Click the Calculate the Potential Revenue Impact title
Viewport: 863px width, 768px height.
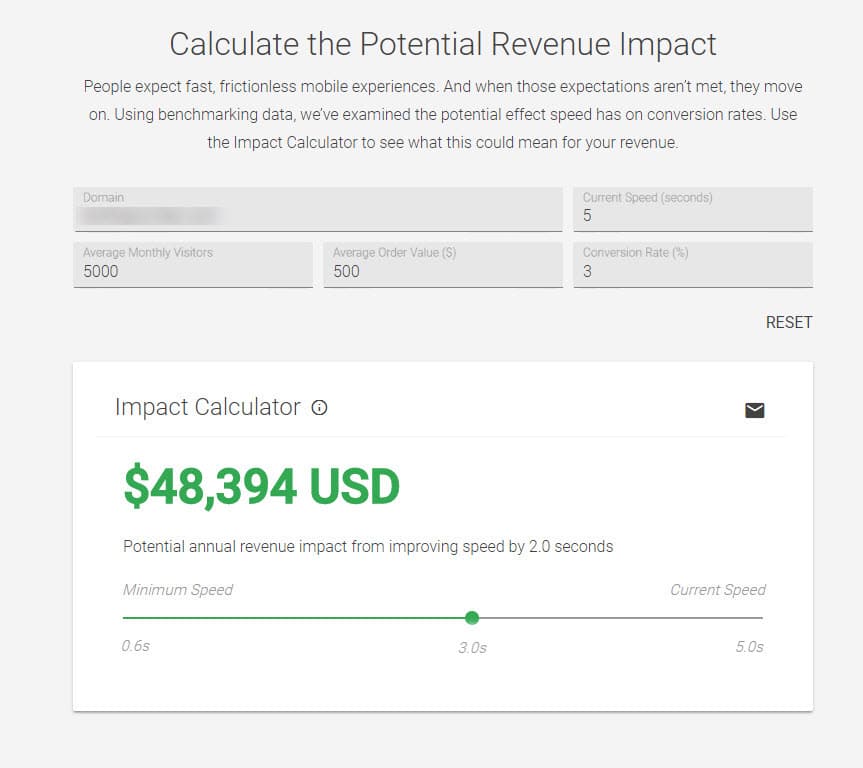(443, 44)
